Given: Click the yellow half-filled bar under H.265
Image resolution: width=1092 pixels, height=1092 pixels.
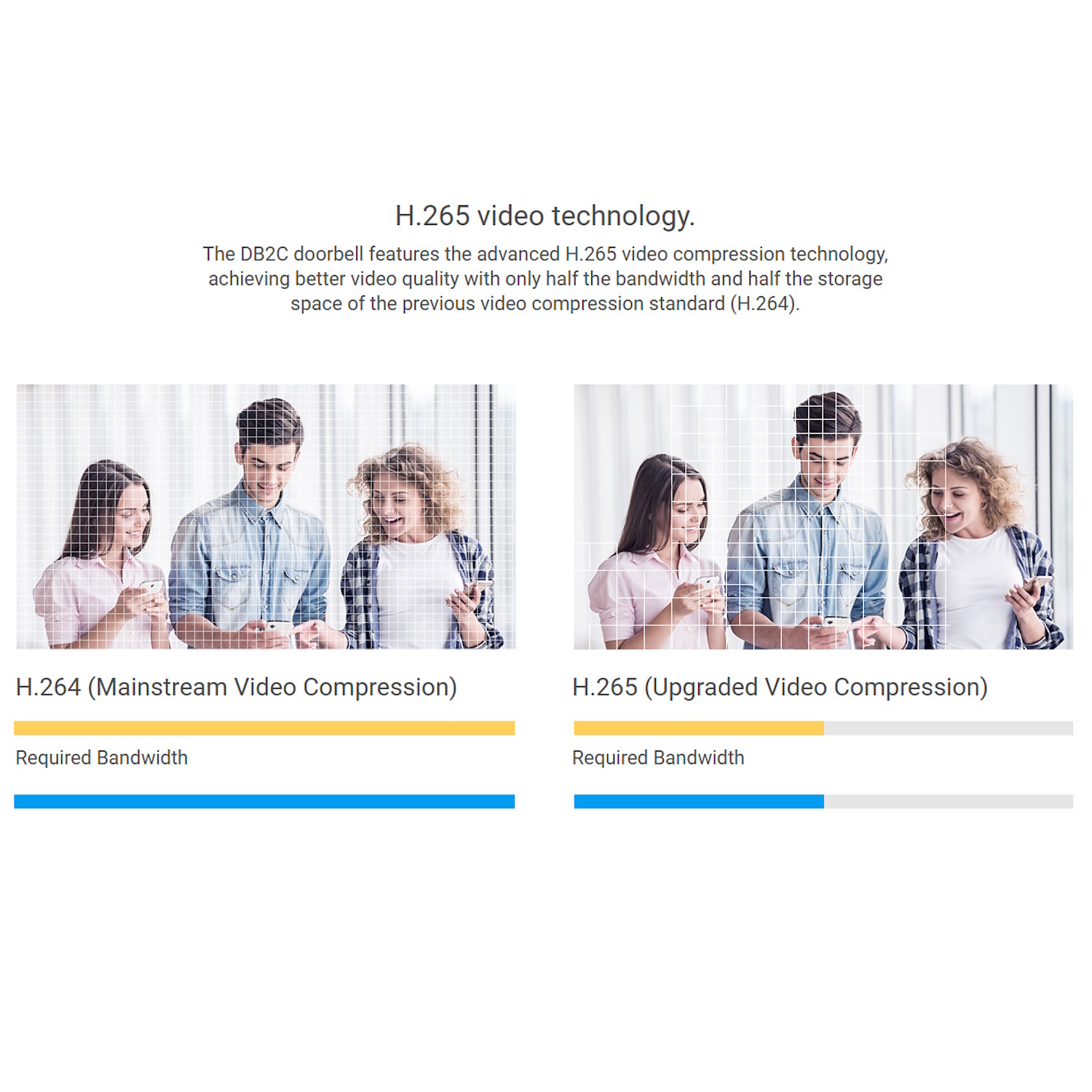Looking at the screenshot, I should [699, 728].
